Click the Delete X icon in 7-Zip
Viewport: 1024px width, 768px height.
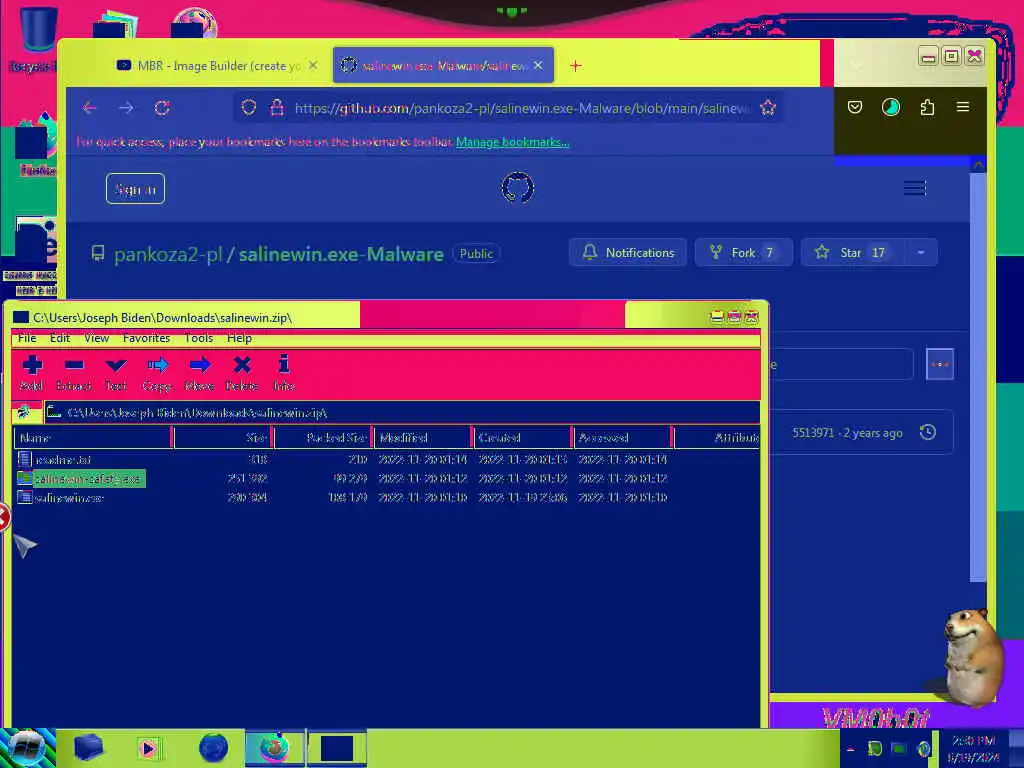(x=242, y=364)
